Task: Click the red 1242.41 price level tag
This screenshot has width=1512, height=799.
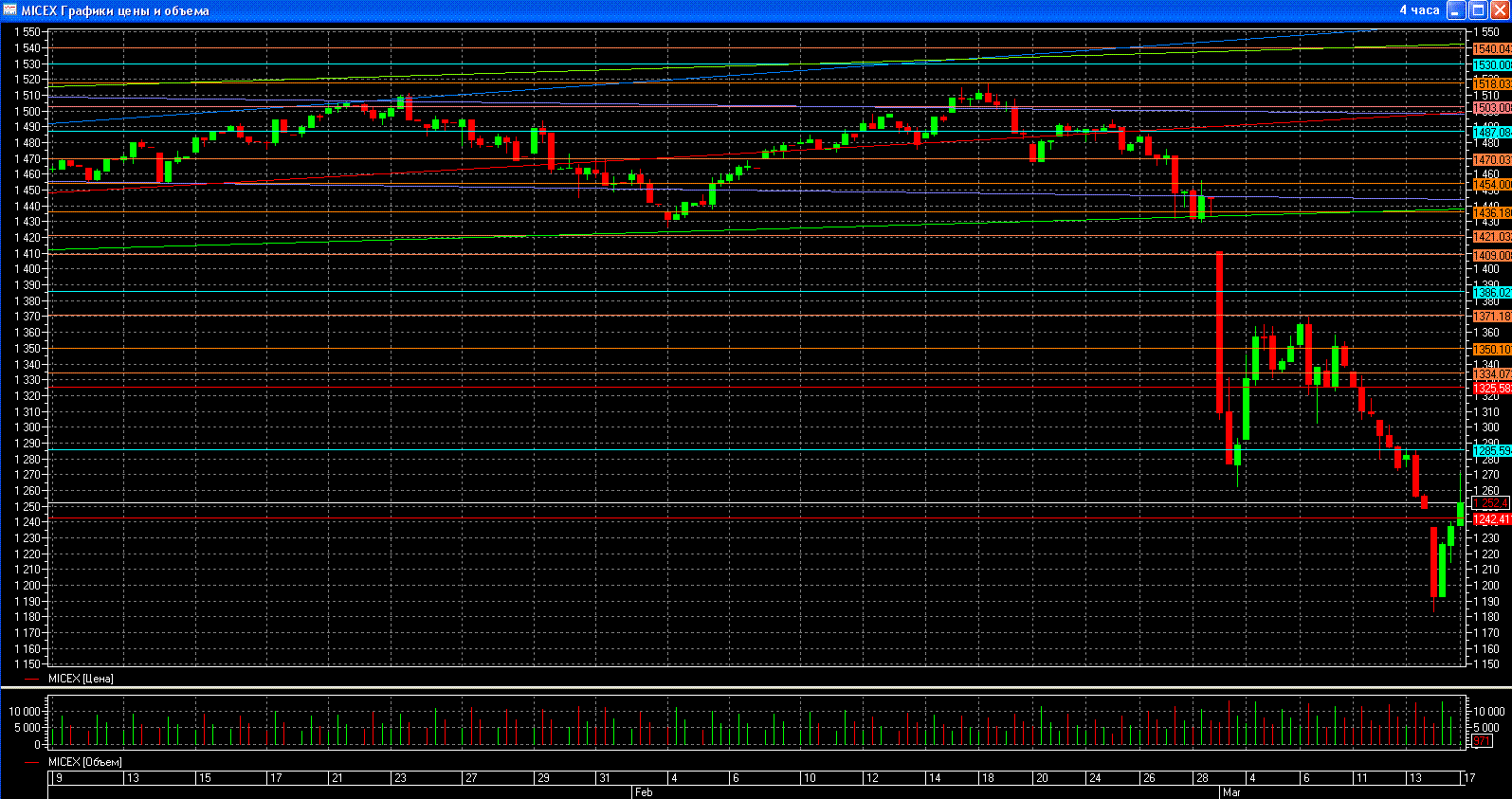Action: pyautogui.click(x=1491, y=519)
